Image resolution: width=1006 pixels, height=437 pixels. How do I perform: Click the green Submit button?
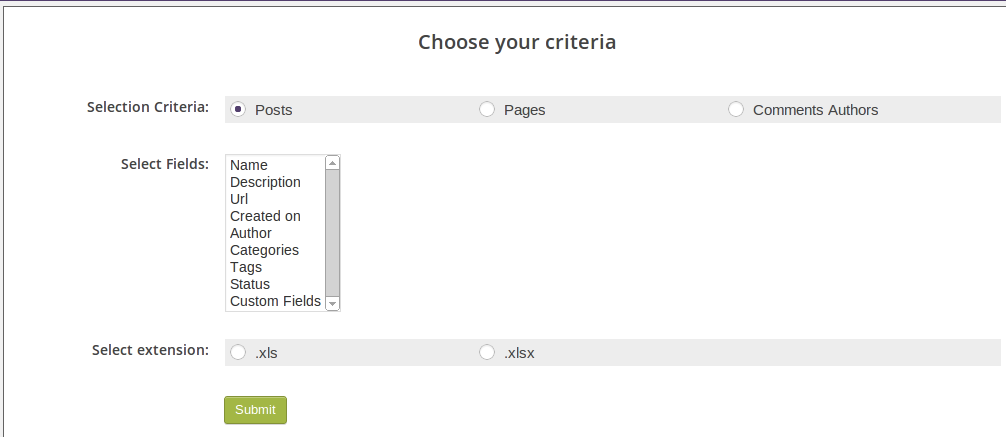click(255, 410)
